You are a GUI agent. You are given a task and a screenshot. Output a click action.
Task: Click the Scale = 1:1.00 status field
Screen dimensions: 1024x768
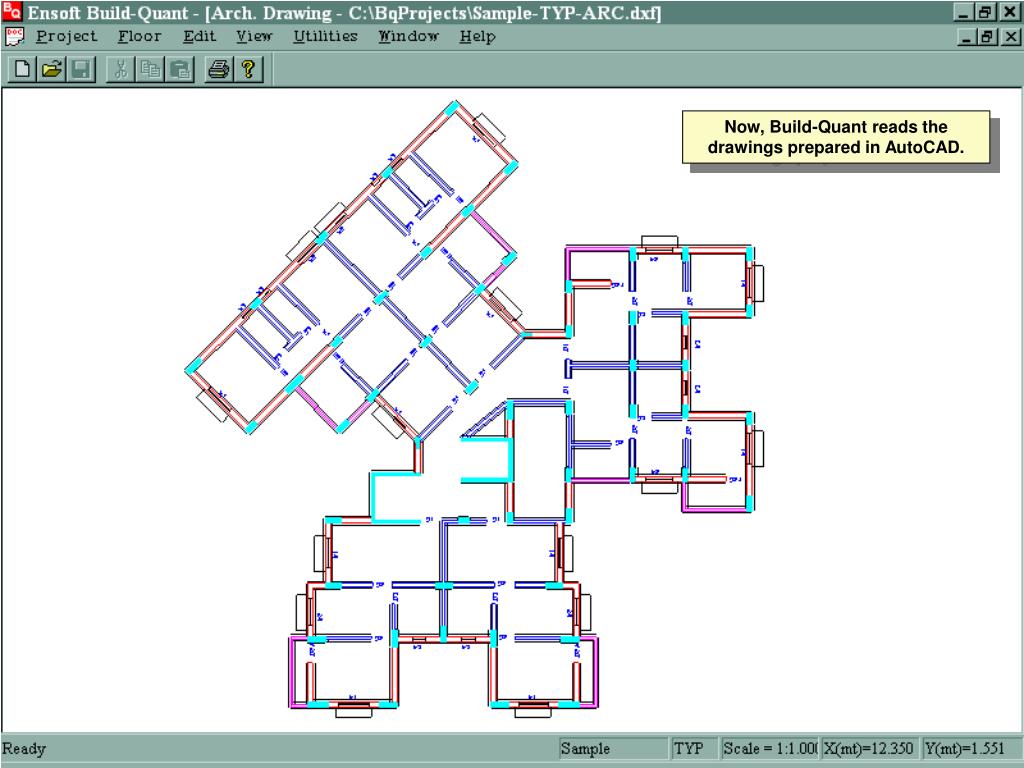tap(769, 748)
